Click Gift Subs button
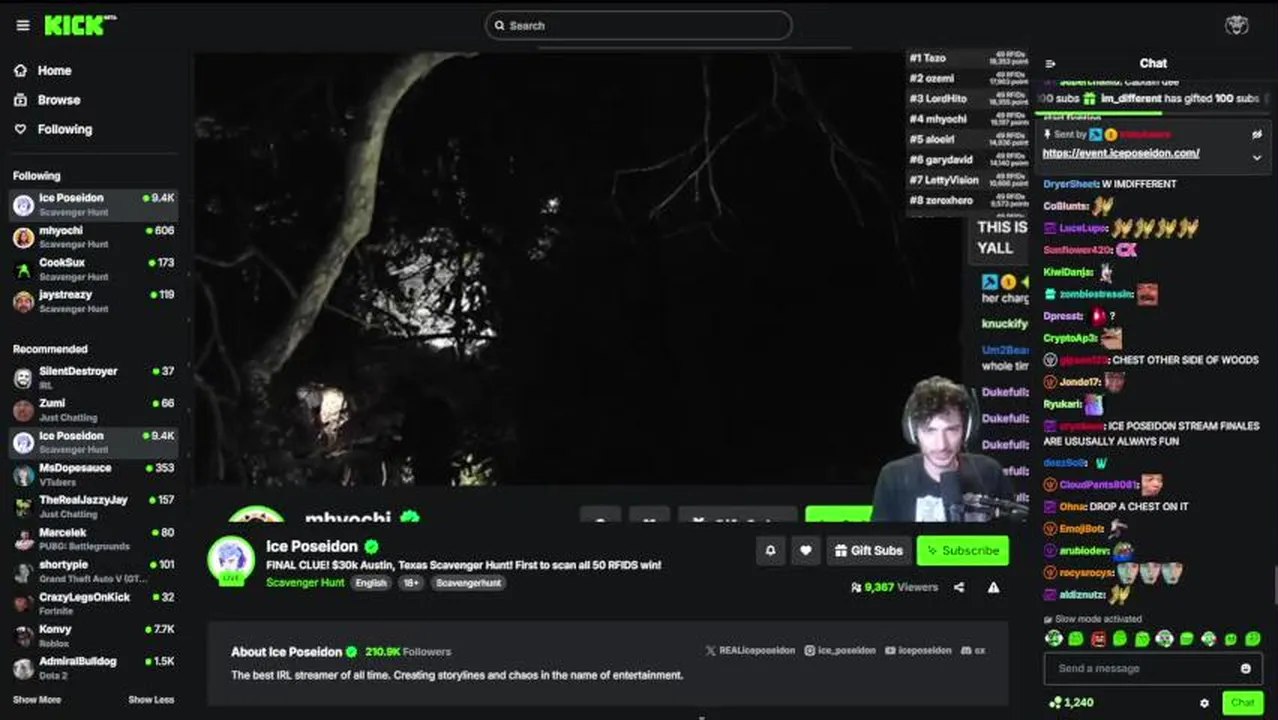Image resolution: width=1278 pixels, height=720 pixels. 868,550
